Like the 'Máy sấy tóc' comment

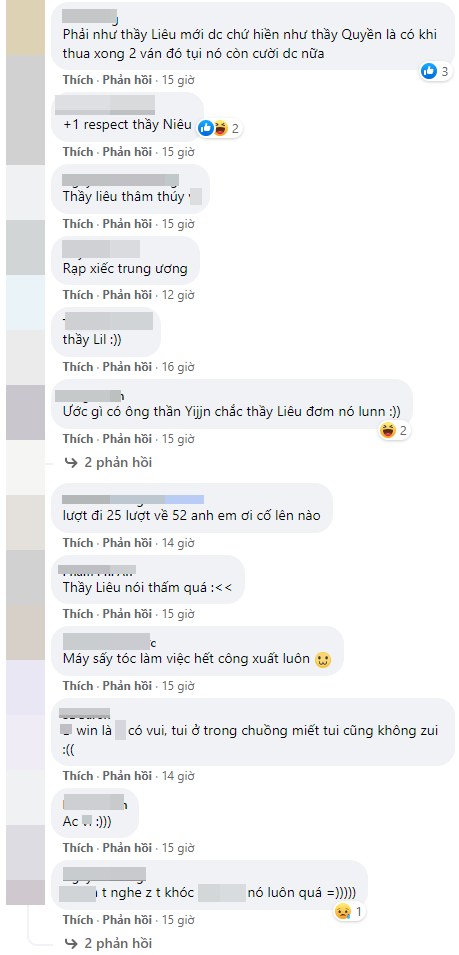[x=78, y=686]
